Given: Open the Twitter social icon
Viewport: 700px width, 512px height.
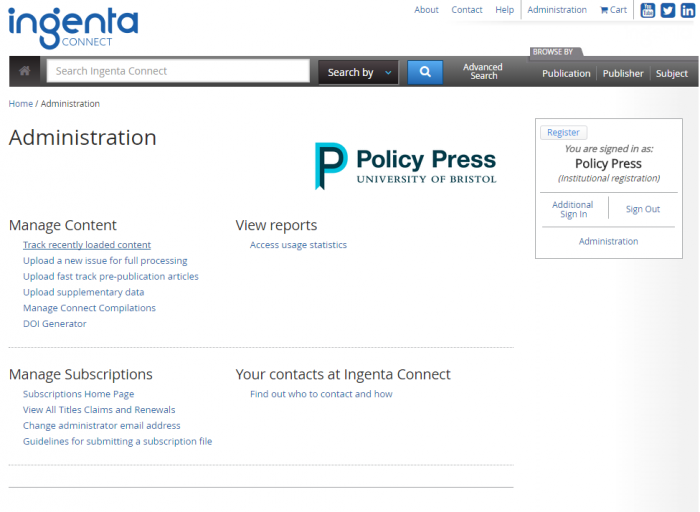Looking at the screenshot, I should 668,10.
